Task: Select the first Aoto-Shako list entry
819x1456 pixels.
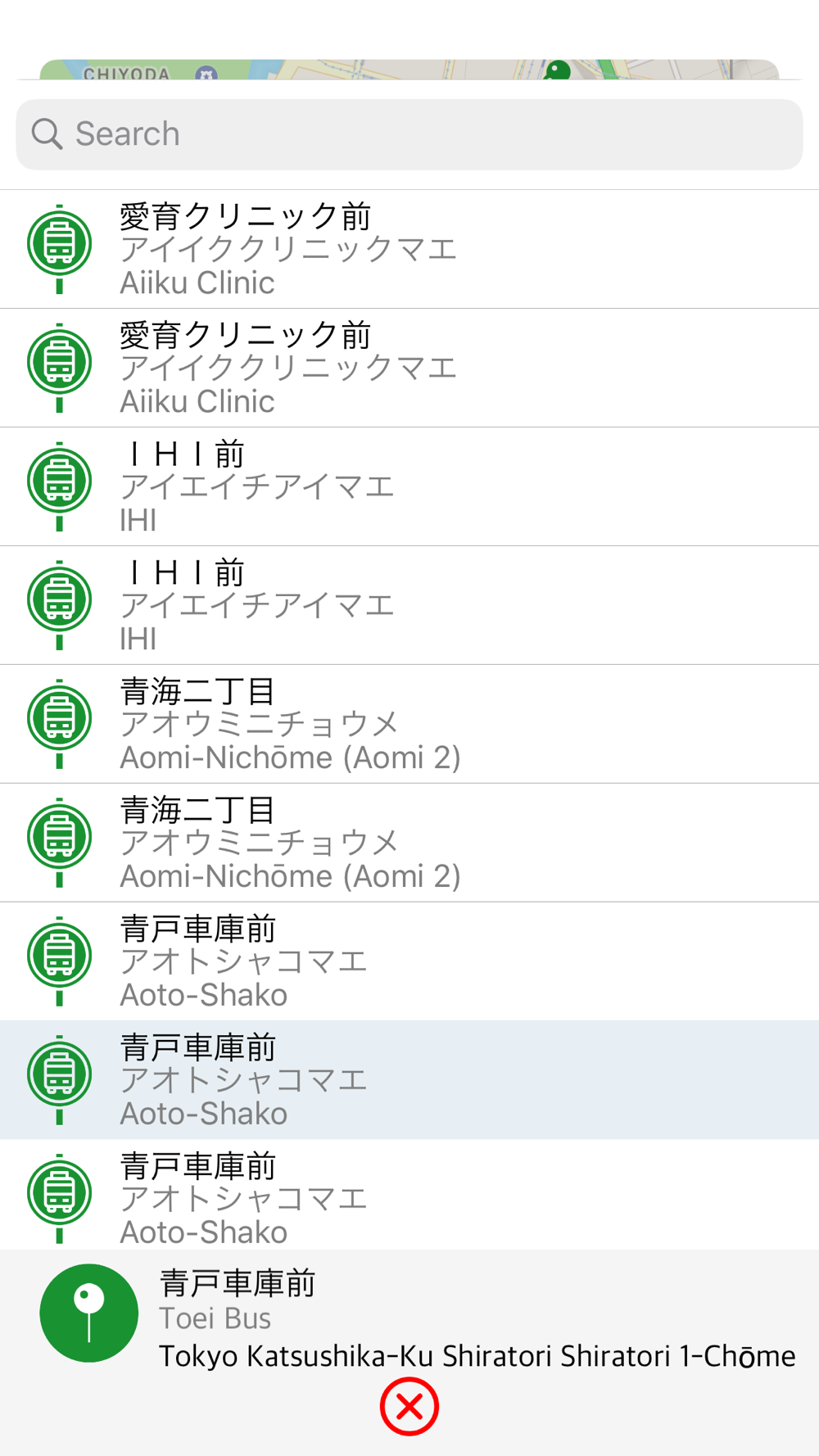Action: click(409, 961)
